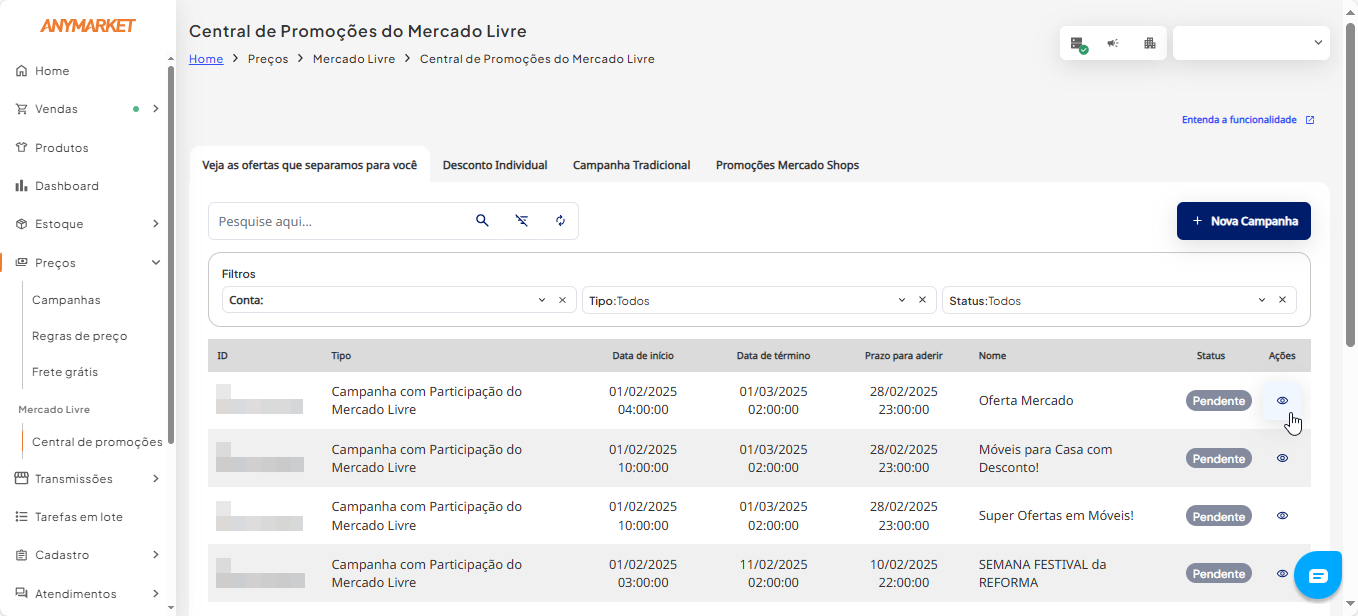Click the clear filters icon
The image size is (1358, 616).
point(521,221)
